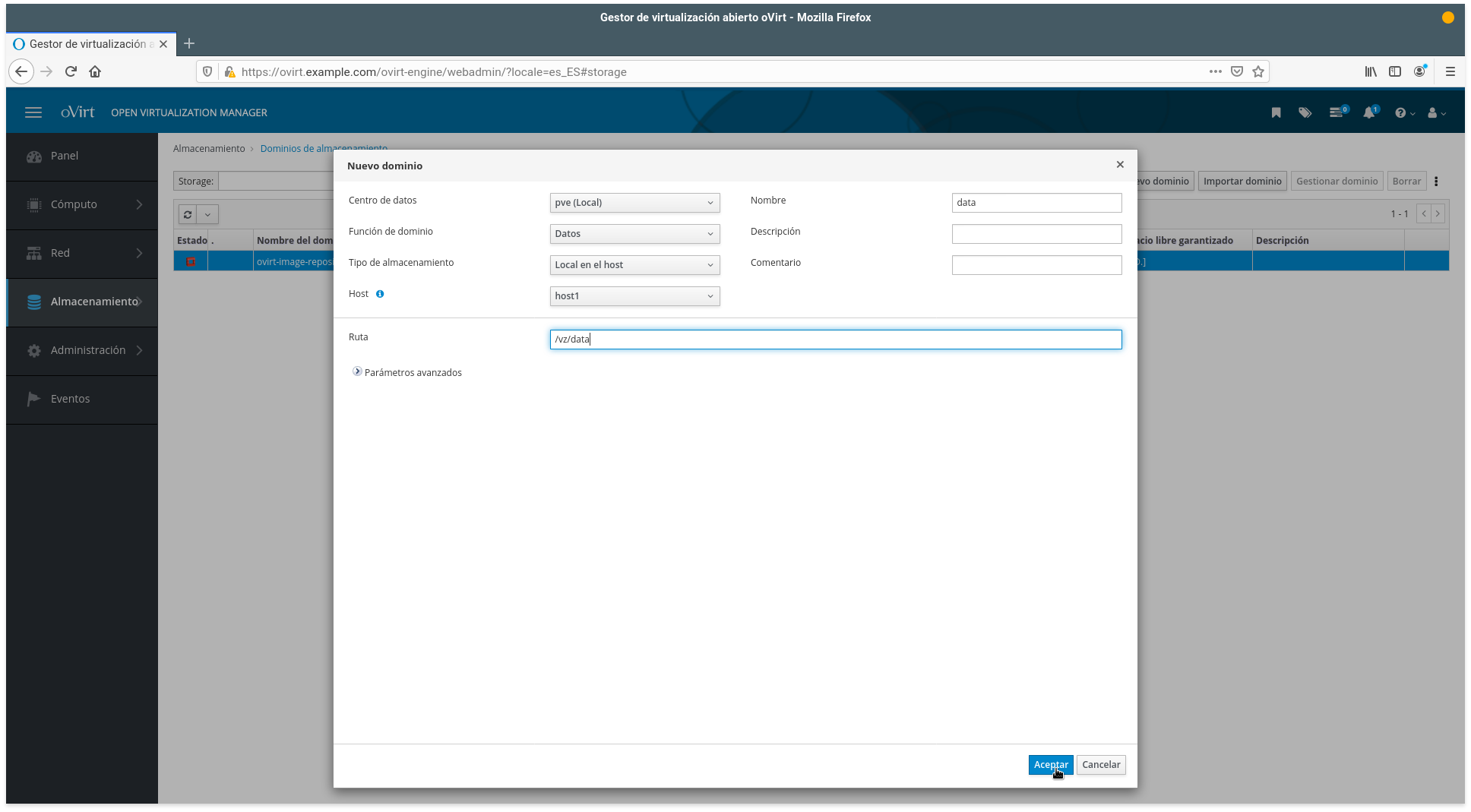The width and height of the screenshot is (1471, 812).
Task: Open the tags icon in header
Action: 1305,112
